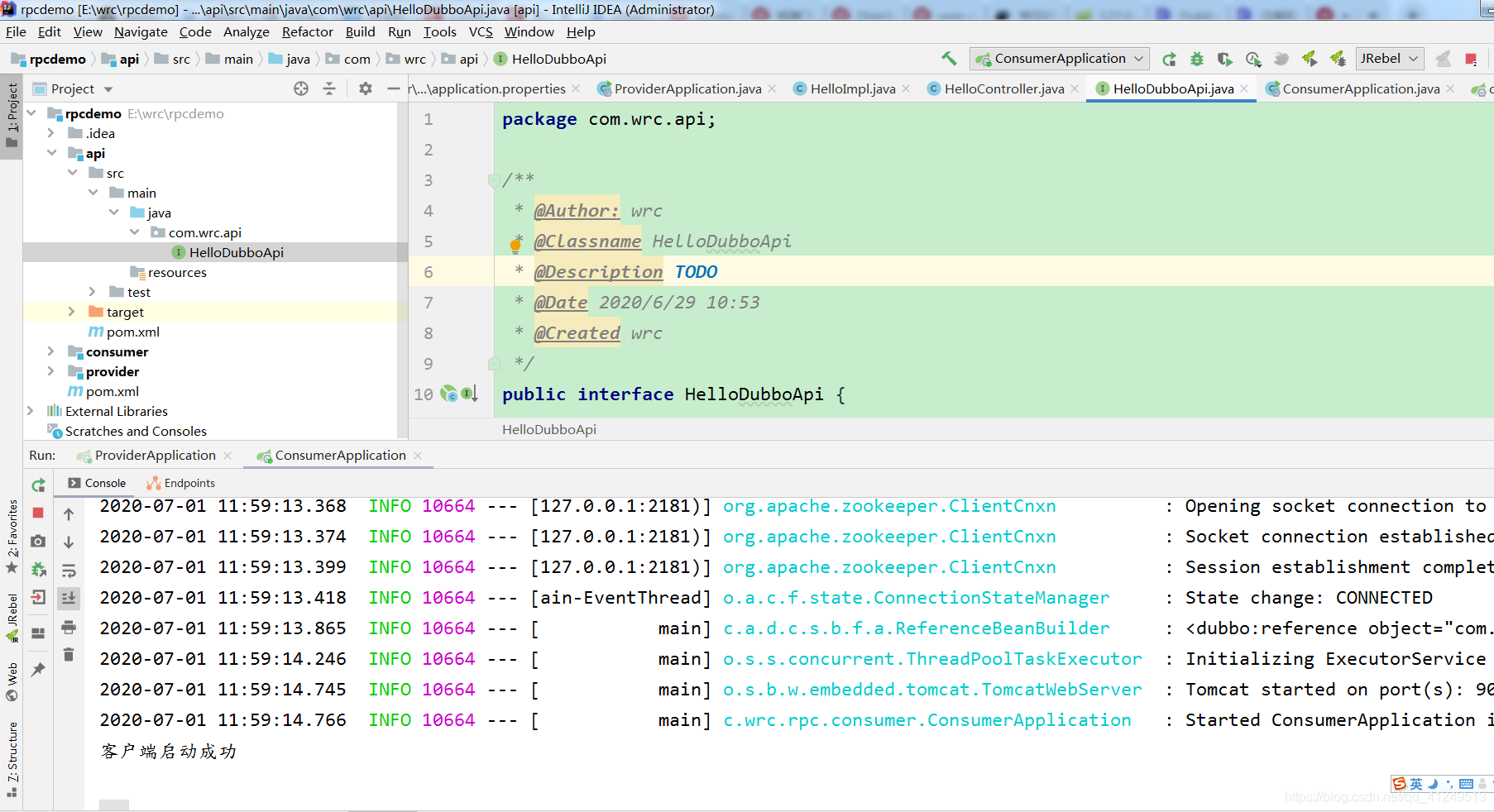Viewport: 1494px width, 812px height.
Task: Rerun the ConsumerApplication run configuration
Action: point(38,484)
